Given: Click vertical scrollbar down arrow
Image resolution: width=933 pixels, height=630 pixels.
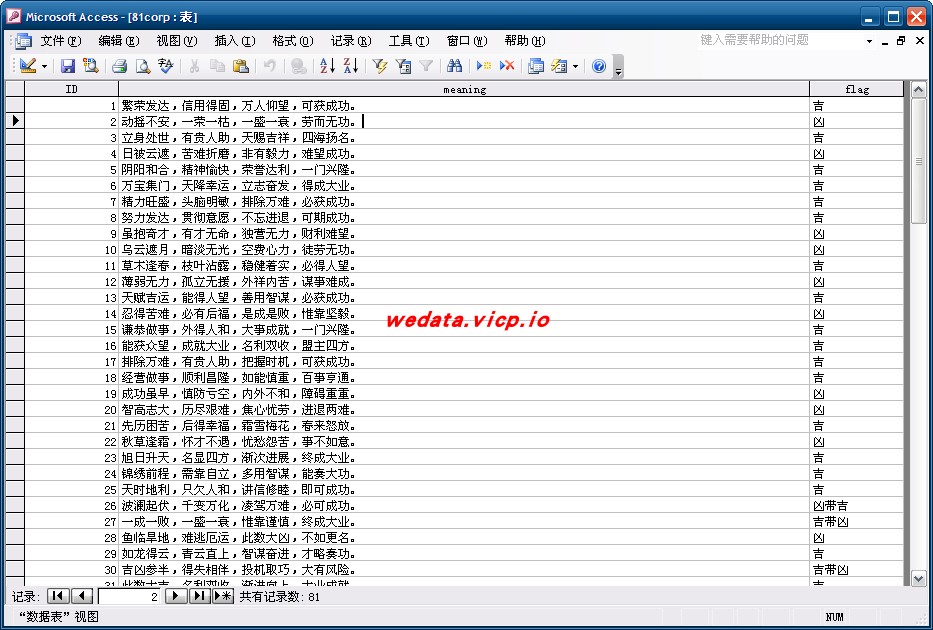Looking at the screenshot, I should 919,578.
